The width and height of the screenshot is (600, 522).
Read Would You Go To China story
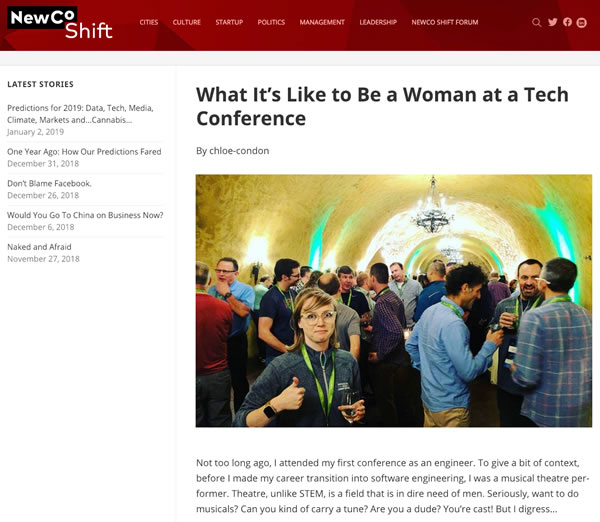point(85,215)
